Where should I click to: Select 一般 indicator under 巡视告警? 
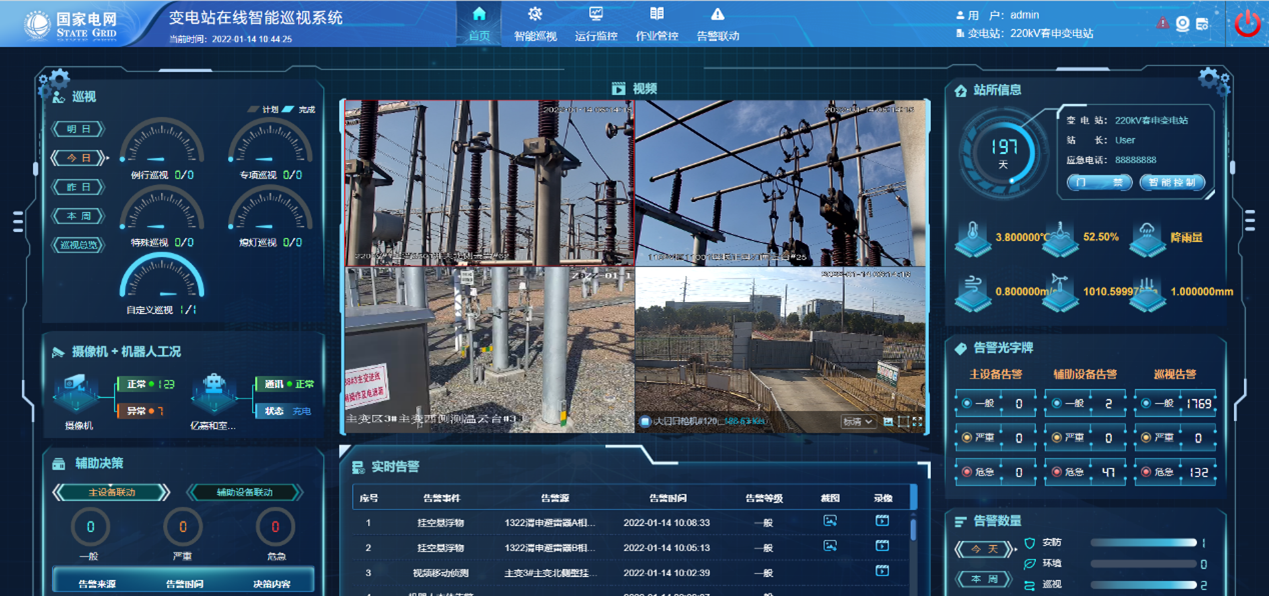click(1147, 403)
